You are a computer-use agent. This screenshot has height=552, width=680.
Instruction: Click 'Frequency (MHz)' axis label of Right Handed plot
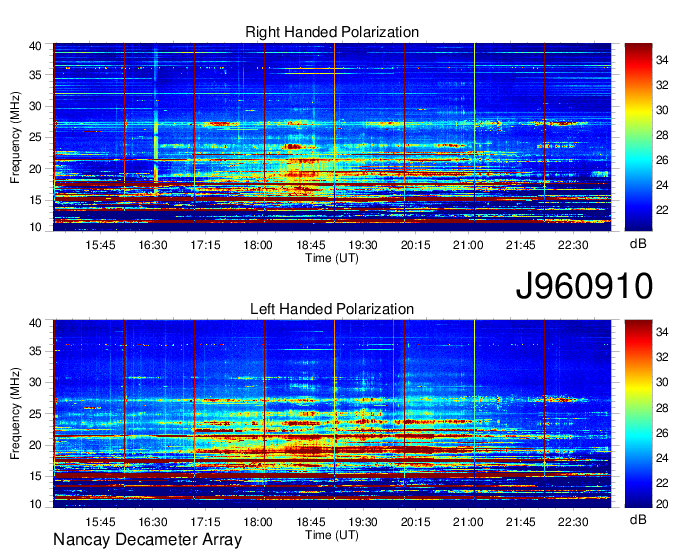(15, 137)
